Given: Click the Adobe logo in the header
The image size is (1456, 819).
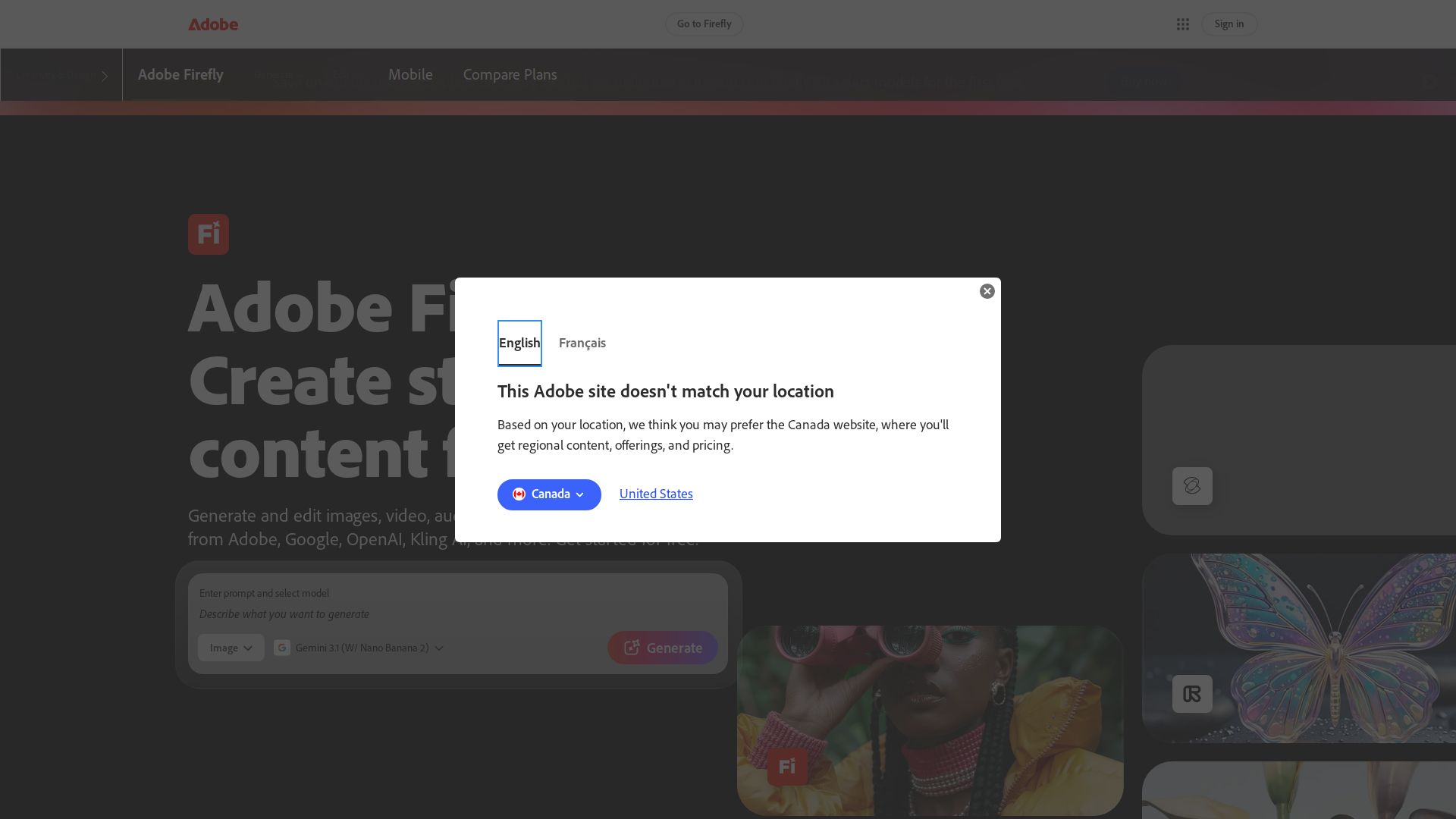Looking at the screenshot, I should click(x=213, y=24).
